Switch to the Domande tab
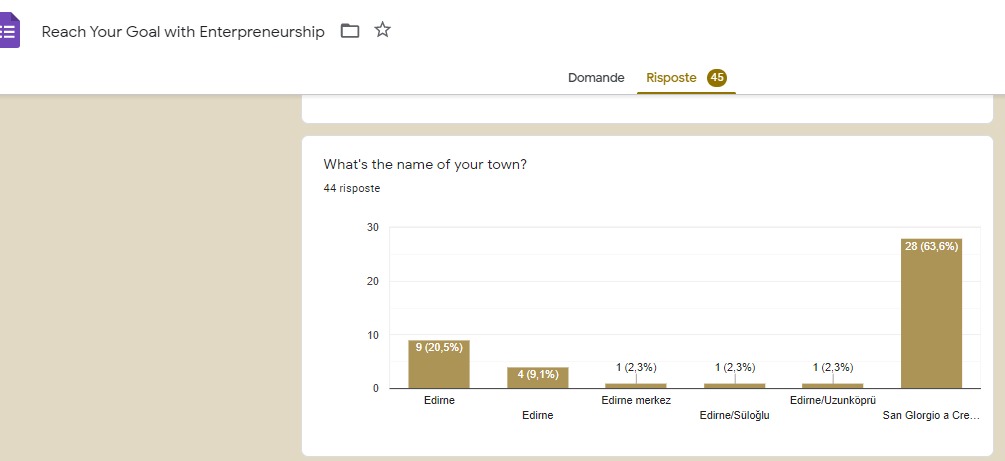This screenshot has height=461, width=1005. 596,78
